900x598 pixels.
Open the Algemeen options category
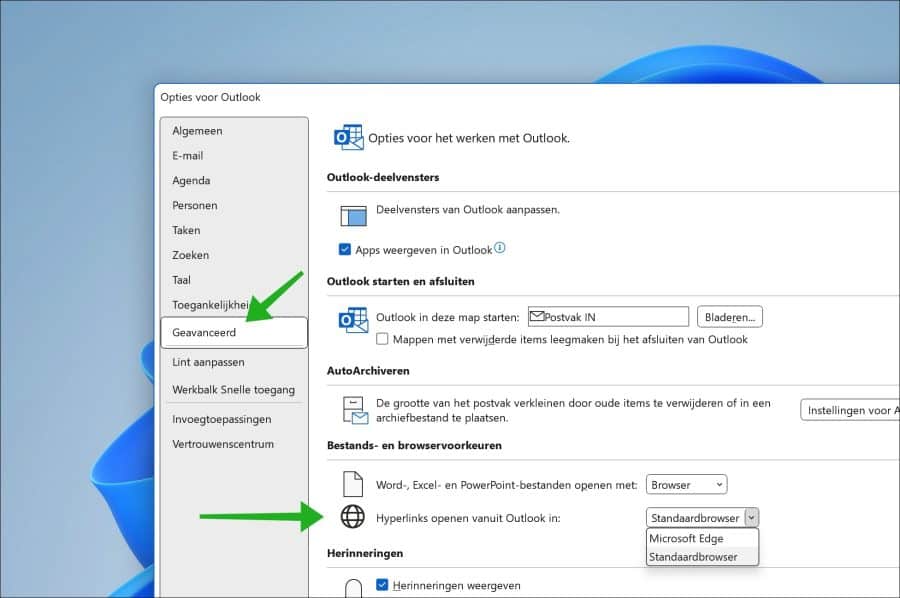pos(197,131)
